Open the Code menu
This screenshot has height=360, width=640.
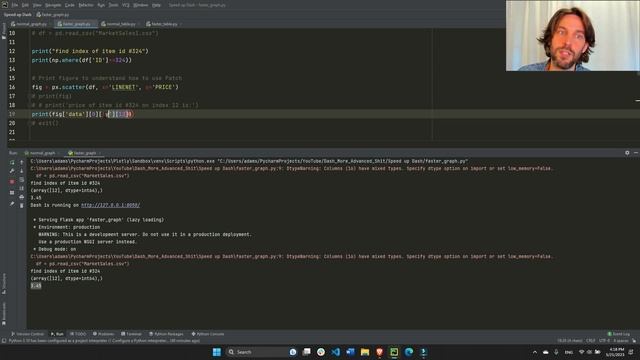(70, 5)
